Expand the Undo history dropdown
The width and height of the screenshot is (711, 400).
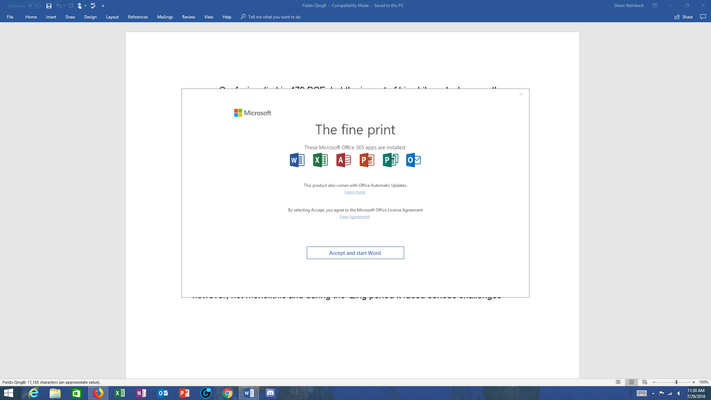point(64,6)
